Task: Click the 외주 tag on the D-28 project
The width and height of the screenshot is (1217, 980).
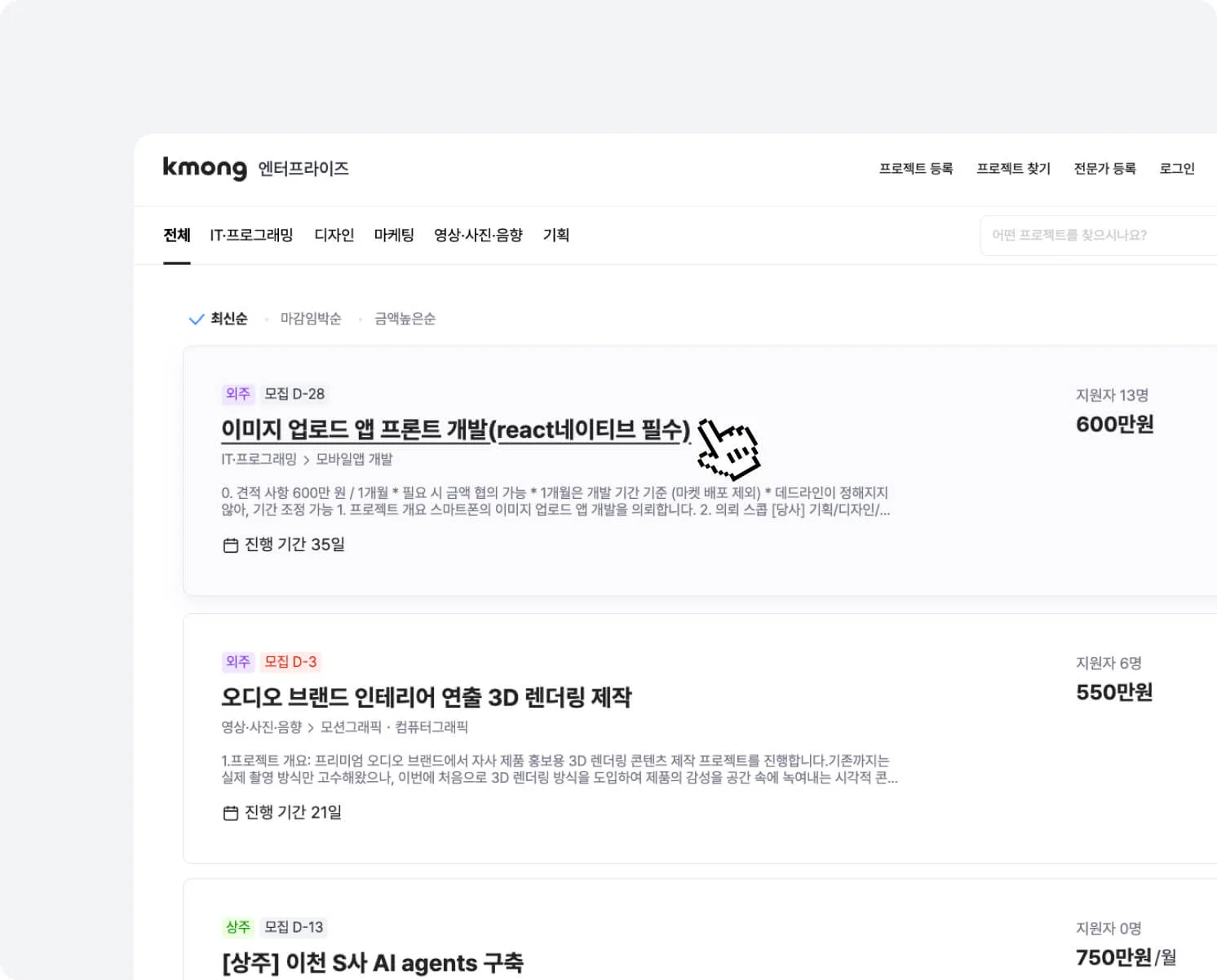Action: click(238, 394)
